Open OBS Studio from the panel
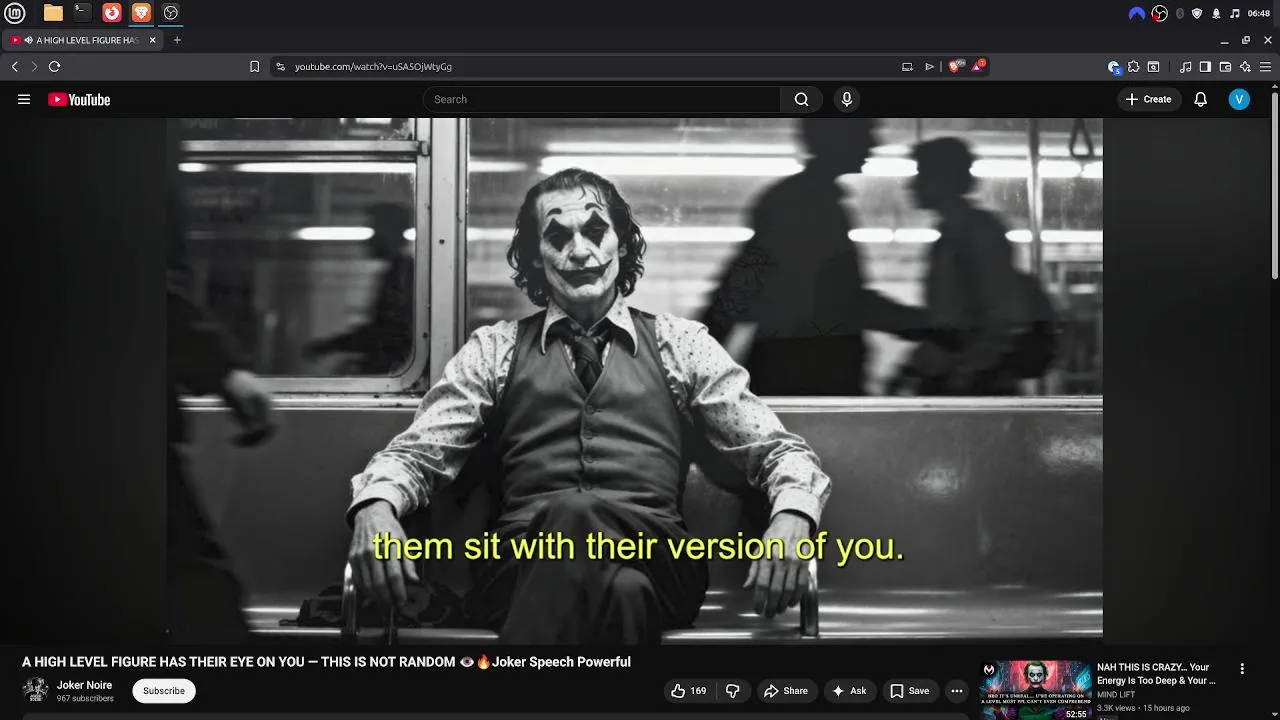Image resolution: width=1280 pixels, height=720 pixels. coord(170,13)
